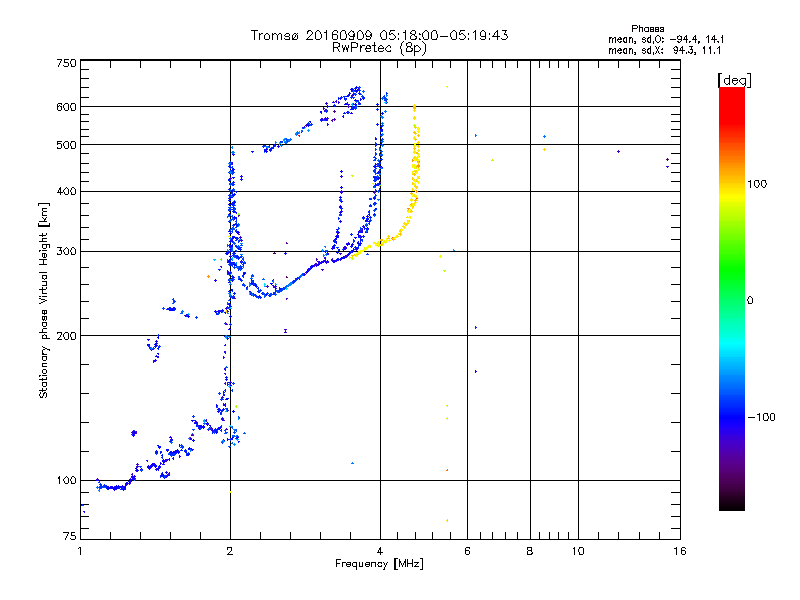Click x-axis tick label "2"
Image resolution: width=800 pixels, height=600 pixels.
230,551
